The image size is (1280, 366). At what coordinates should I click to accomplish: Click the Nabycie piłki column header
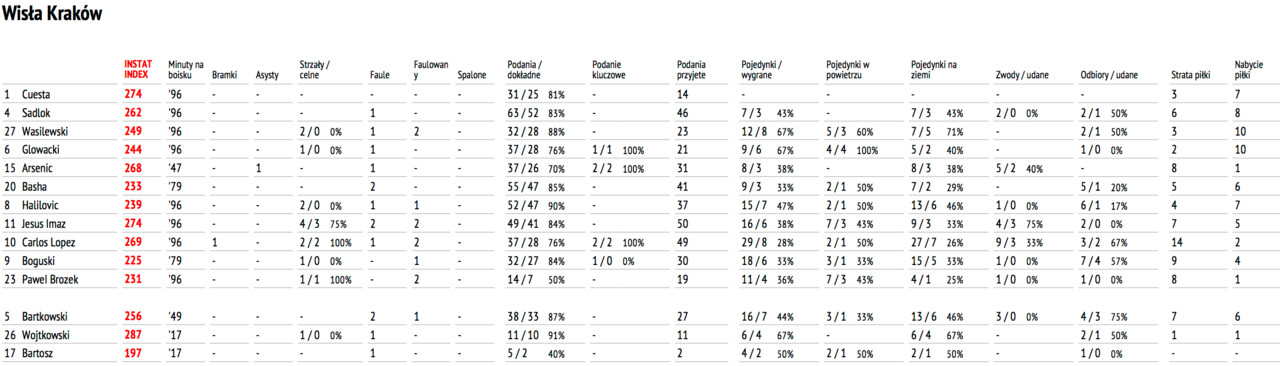(1249, 69)
